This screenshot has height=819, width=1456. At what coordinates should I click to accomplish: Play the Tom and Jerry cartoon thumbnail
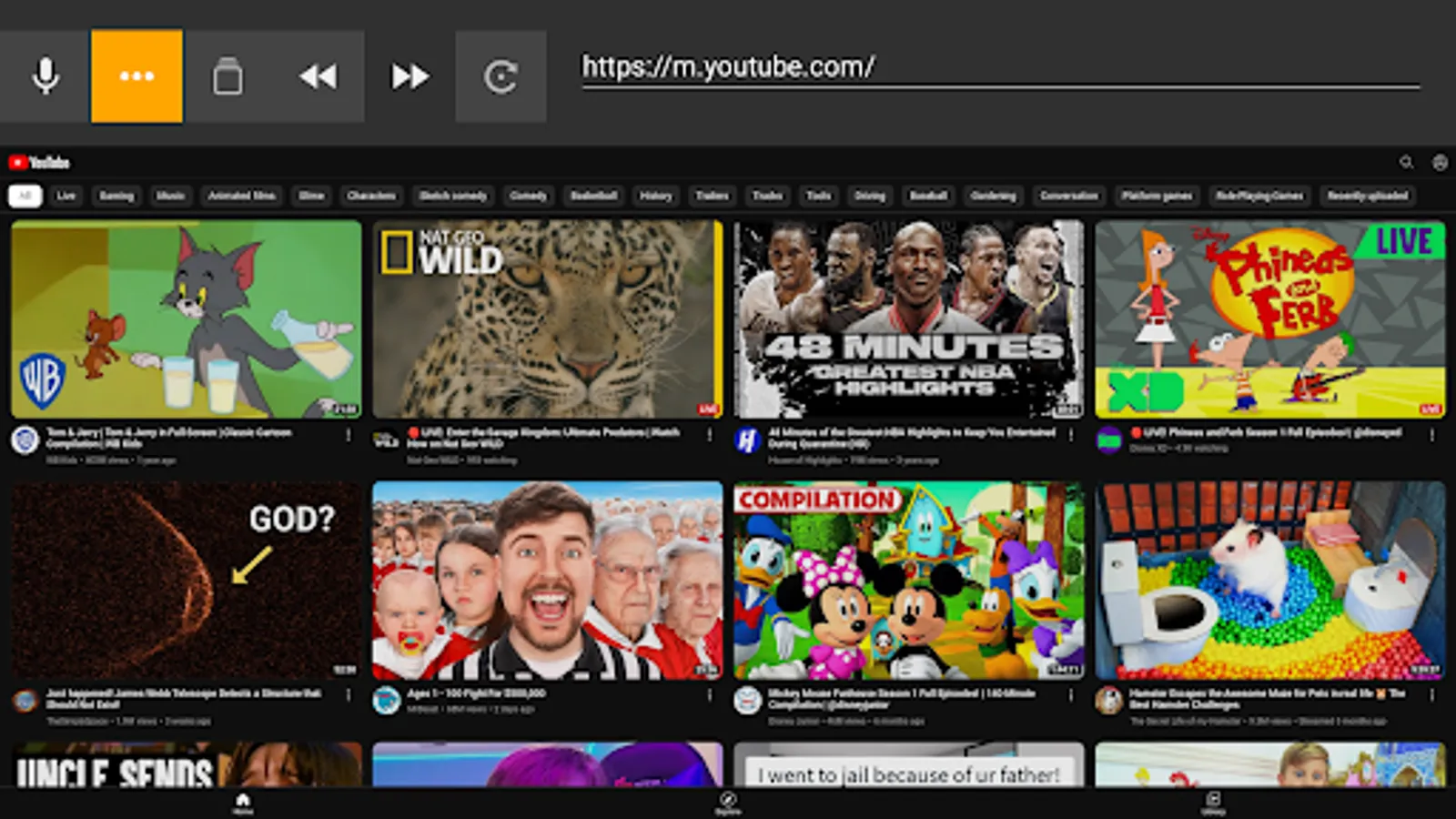tap(187, 319)
